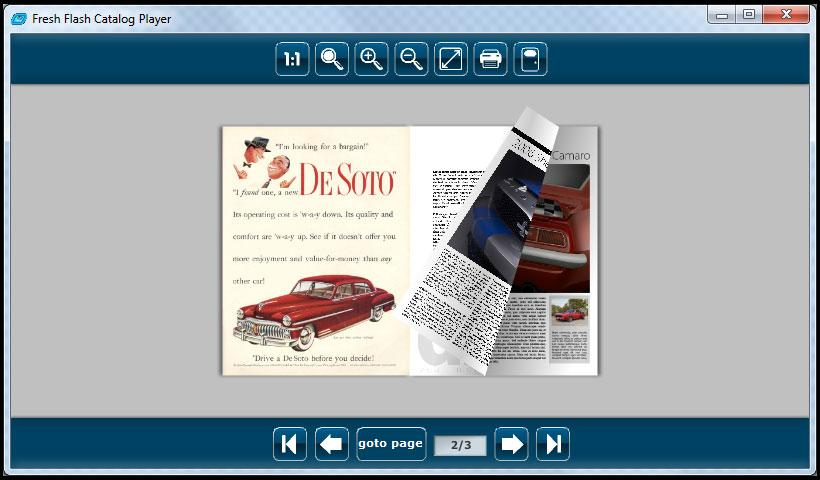820x480 pixels.
Task: Select the plain magnifier tool
Action: pyautogui.click(x=332, y=60)
